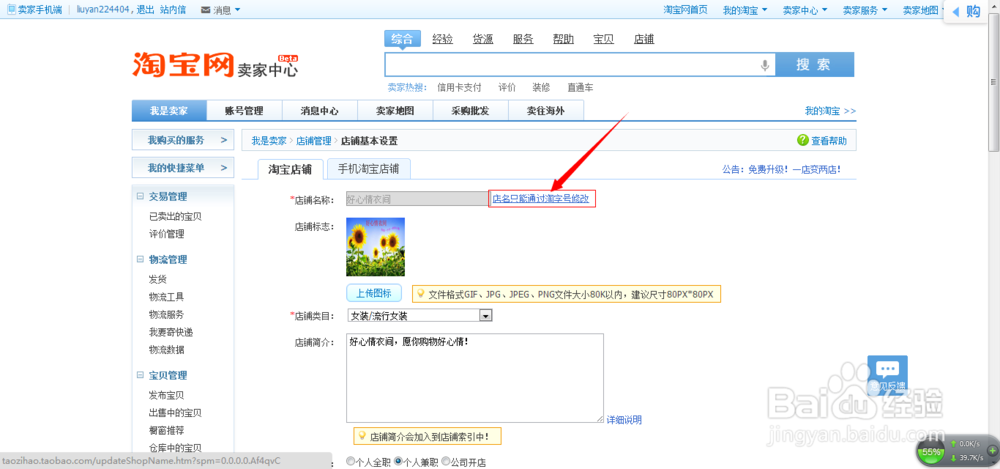Open 卖家服务 dropdown in top bar
This screenshot has width=1000, height=469.
(x=865, y=10)
